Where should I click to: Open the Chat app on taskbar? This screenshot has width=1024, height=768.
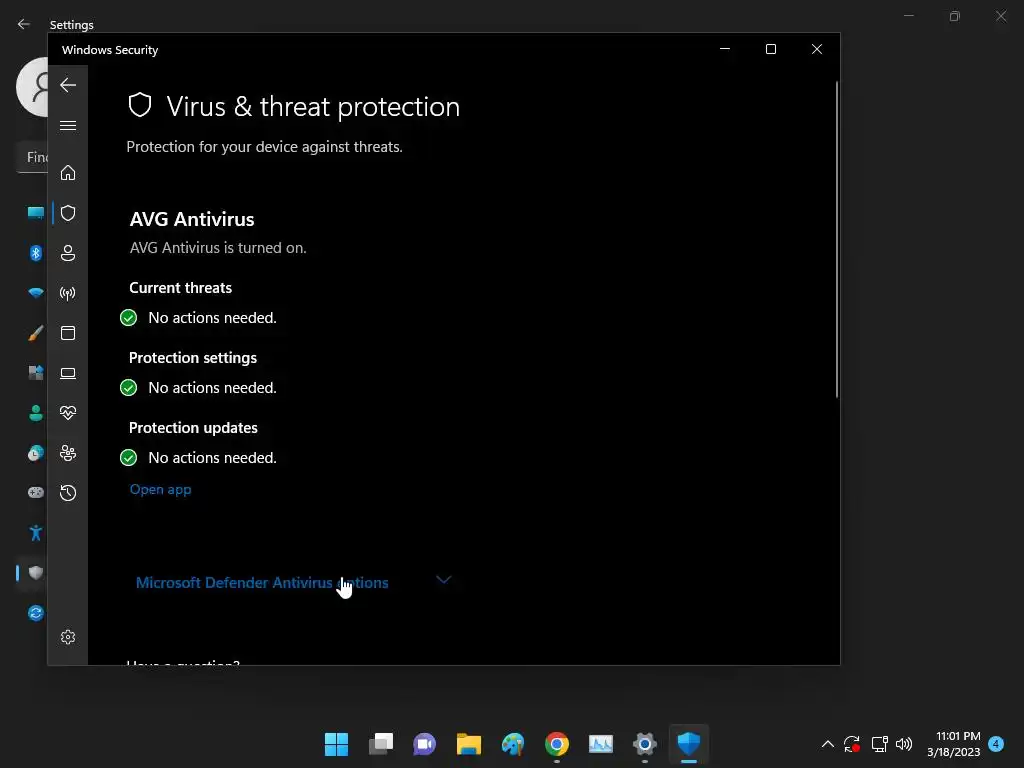point(424,744)
